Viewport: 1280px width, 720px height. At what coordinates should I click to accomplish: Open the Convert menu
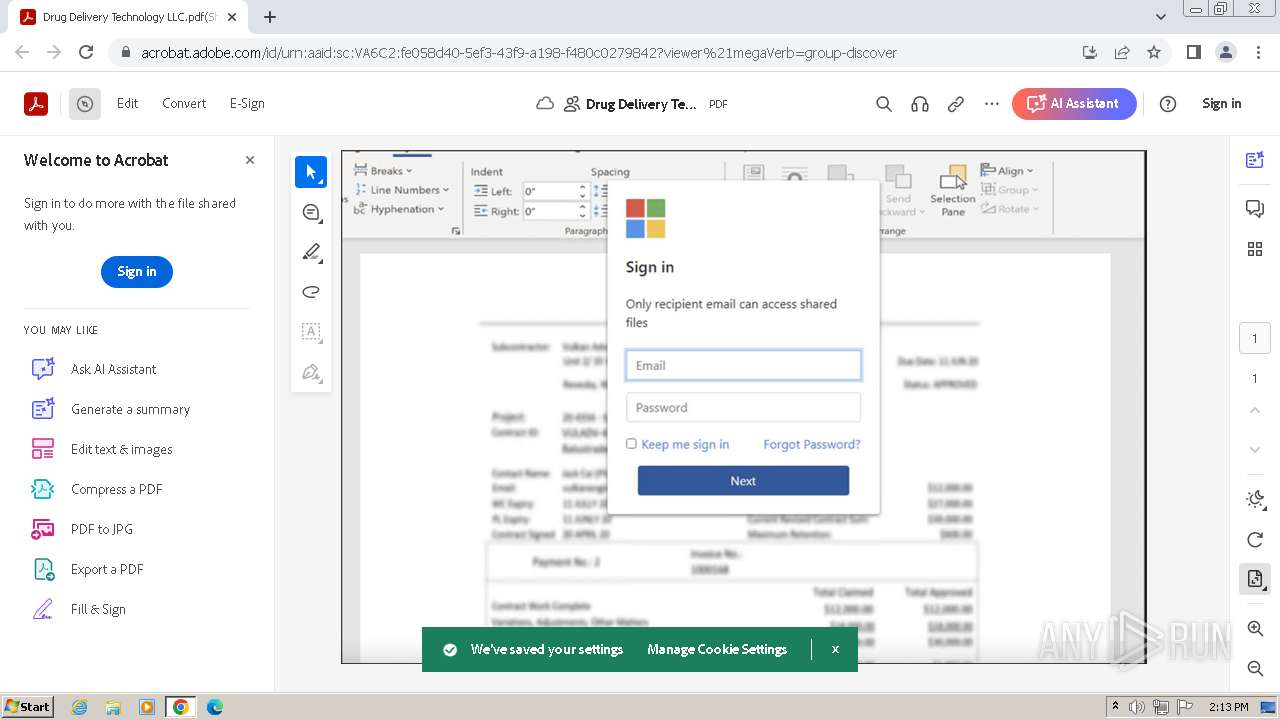pos(184,103)
